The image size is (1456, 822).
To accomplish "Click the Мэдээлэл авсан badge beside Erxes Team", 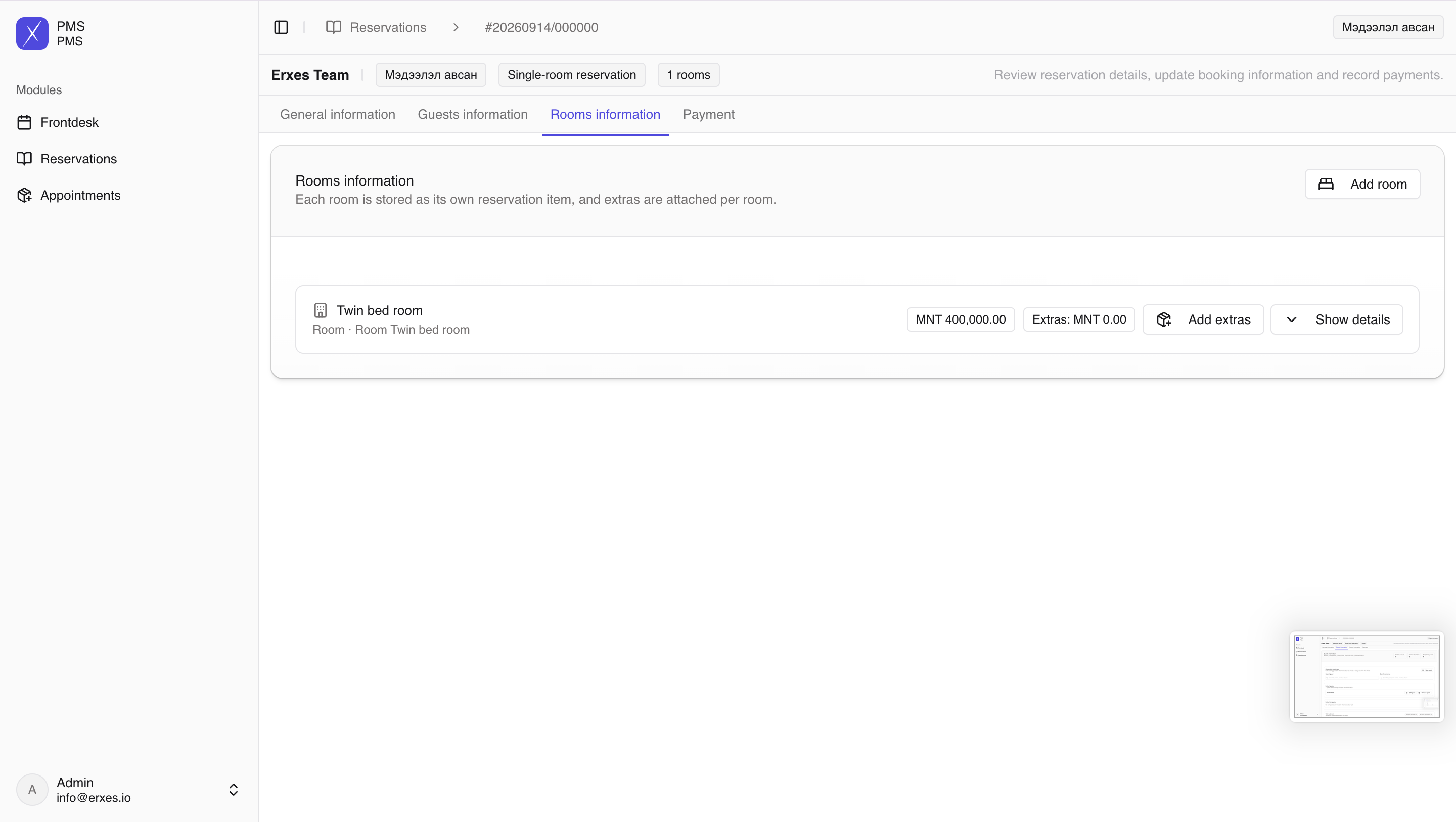I will (x=431, y=75).
